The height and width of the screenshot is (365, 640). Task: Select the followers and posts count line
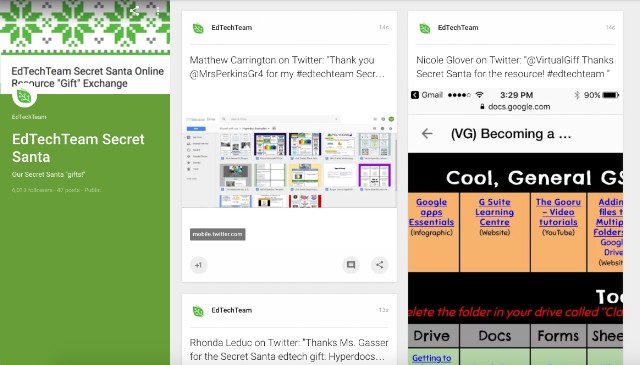[x=56, y=190]
